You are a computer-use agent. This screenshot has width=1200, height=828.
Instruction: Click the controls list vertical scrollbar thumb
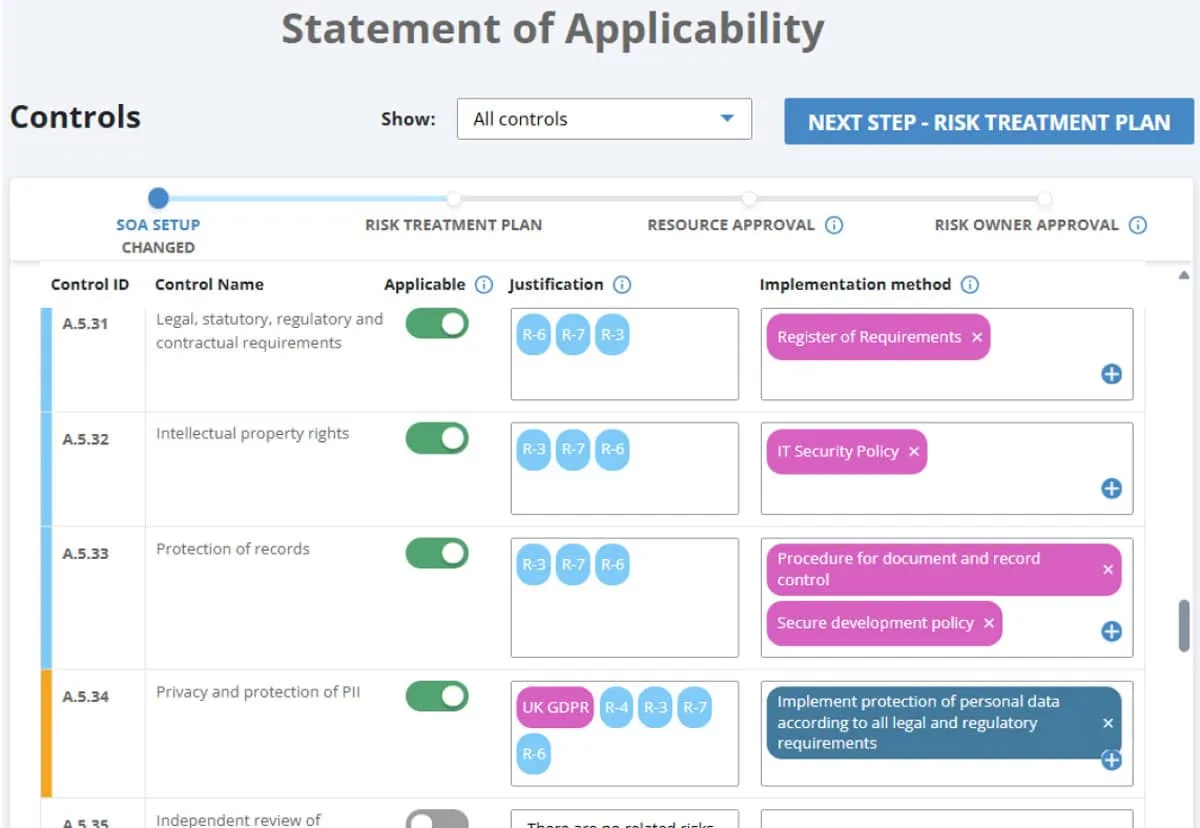(1184, 626)
